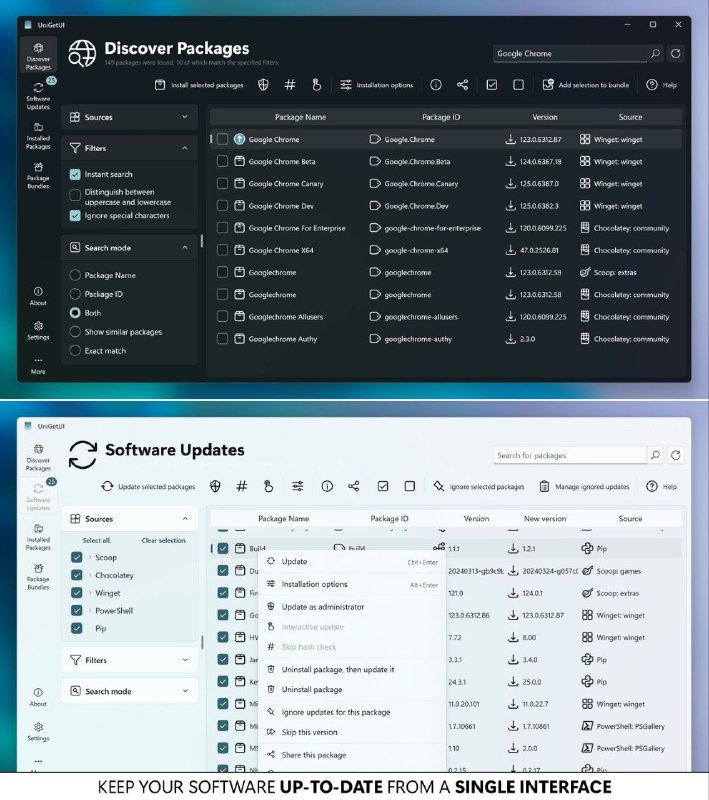
Task: Uncheck the Pip source checkbox
Action: coord(77,628)
